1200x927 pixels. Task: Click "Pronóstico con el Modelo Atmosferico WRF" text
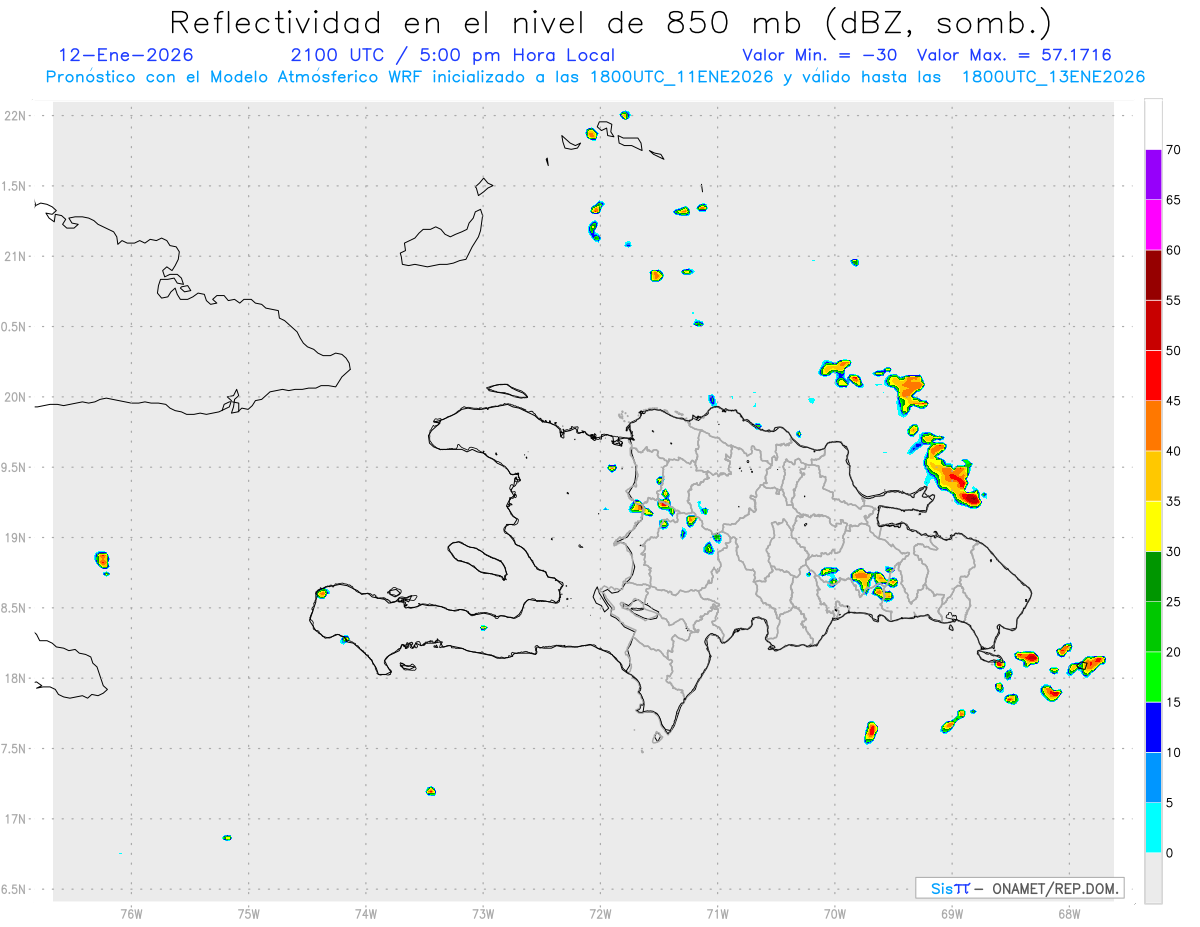[236, 77]
